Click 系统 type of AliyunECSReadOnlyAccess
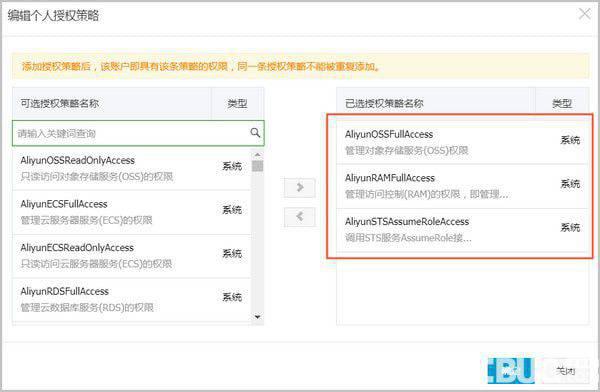Screen dimensions: 600x392 tap(232, 253)
